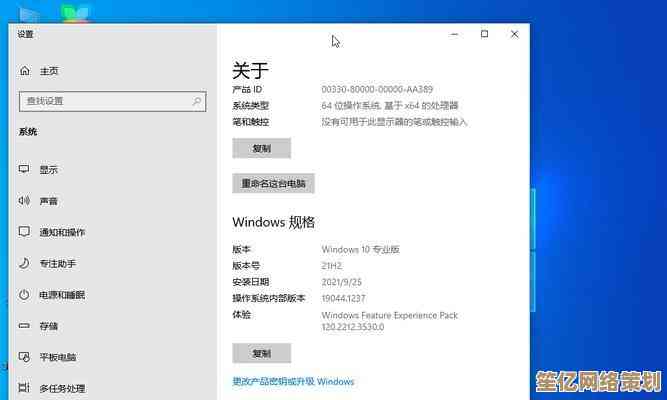
Task: Open 电源和睡眠 power icon
Action: click(24, 295)
